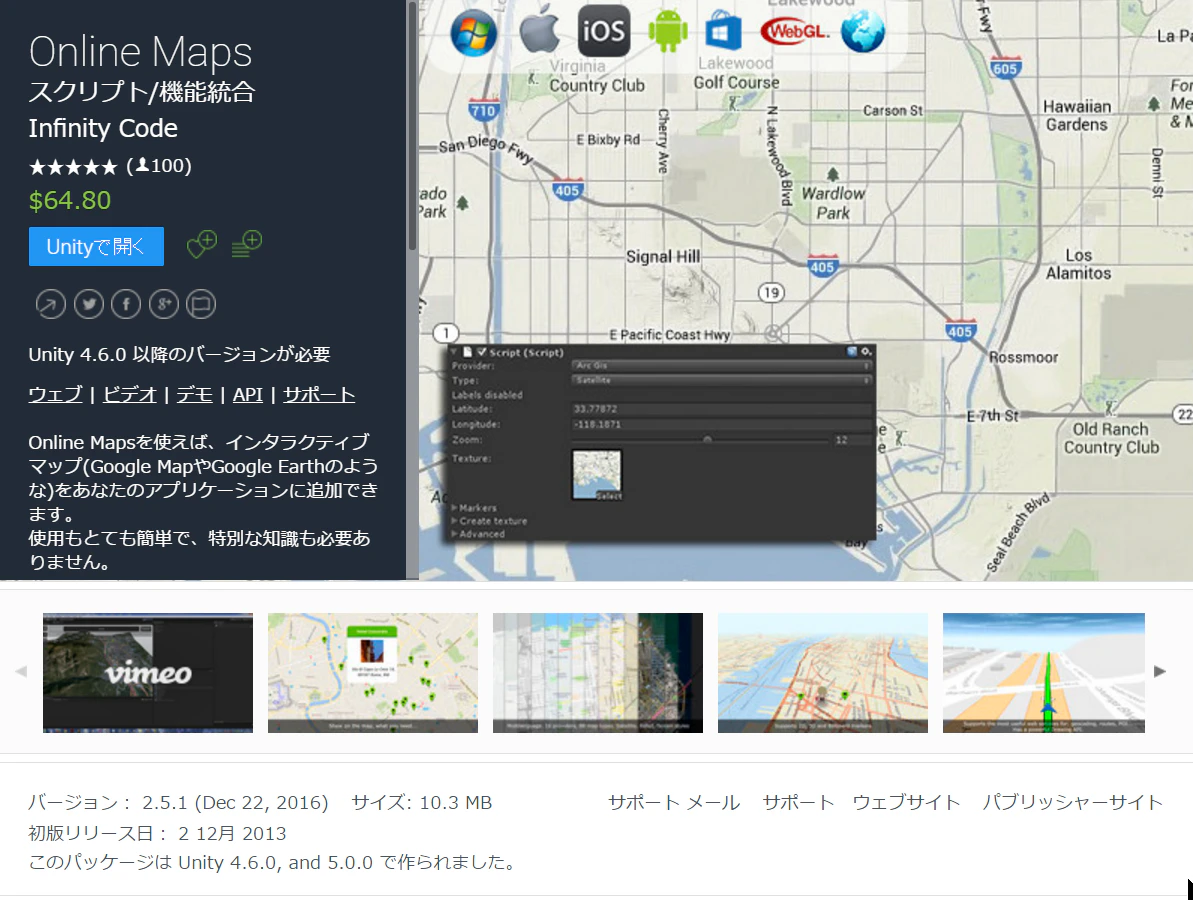The image size is (1193, 900).
Task: Open the デモ link
Action: tap(195, 395)
